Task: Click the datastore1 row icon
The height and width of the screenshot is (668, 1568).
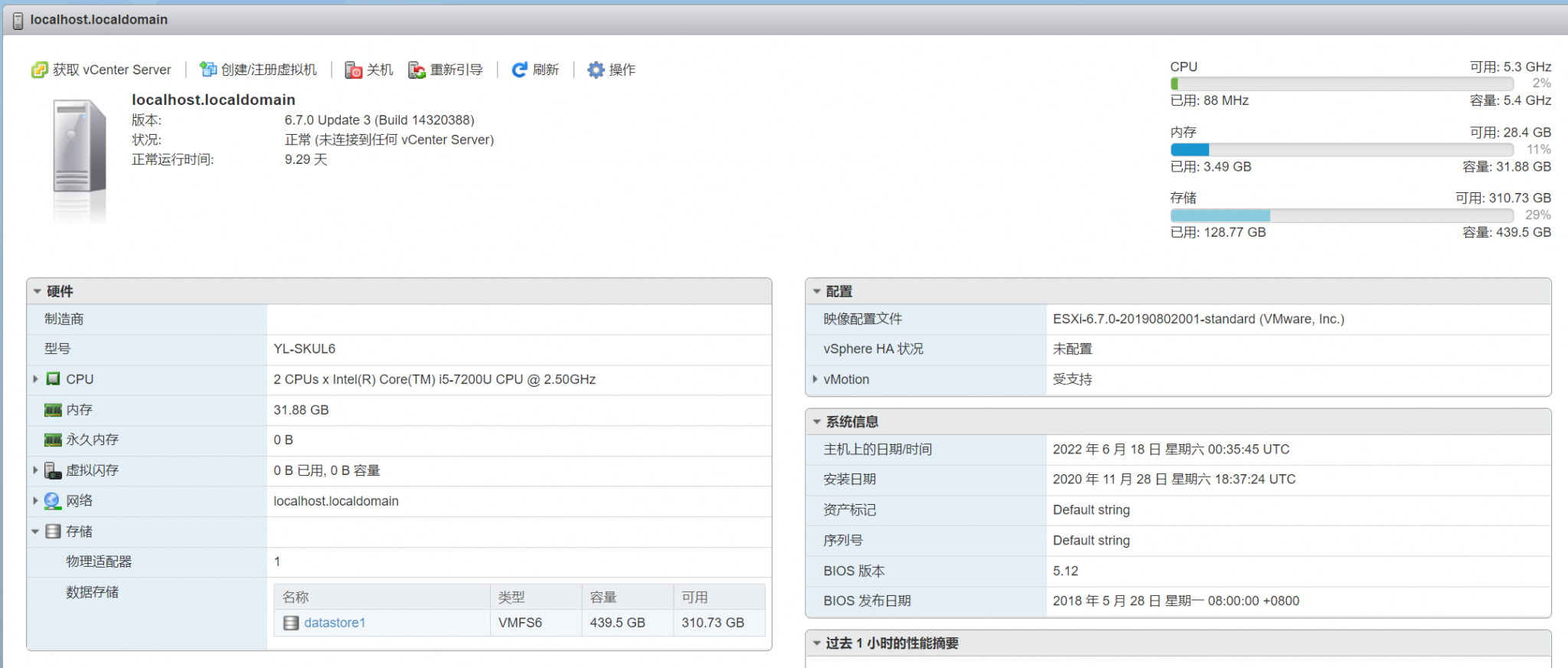Action: [291, 623]
